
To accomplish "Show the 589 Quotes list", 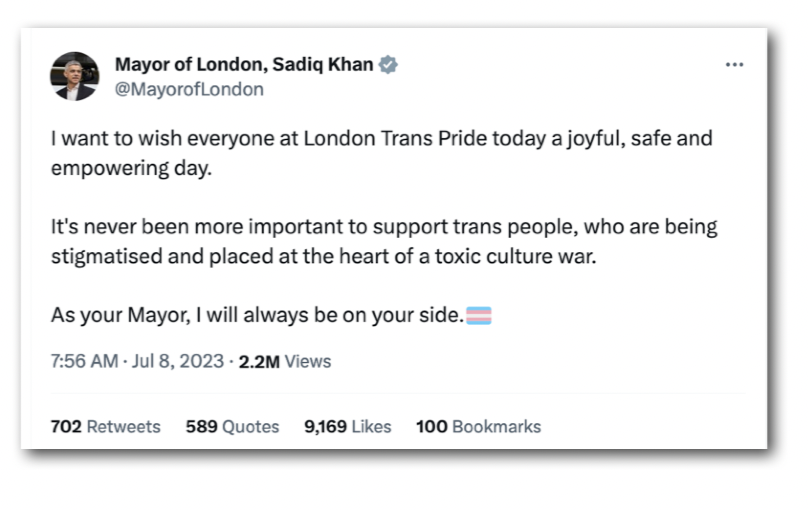I will (232, 426).
